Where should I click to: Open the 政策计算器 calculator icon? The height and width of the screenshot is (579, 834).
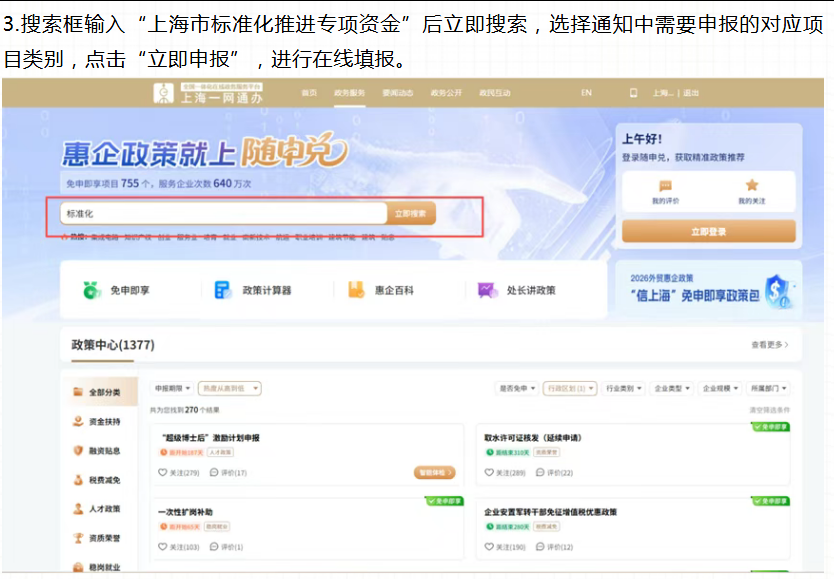[222, 290]
